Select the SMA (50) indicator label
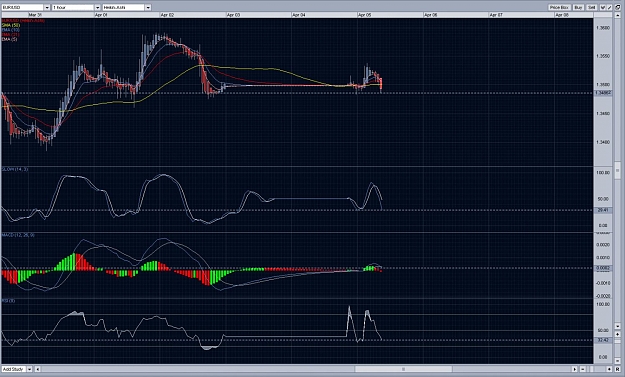This screenshot has height=377, width=625. click(x=10, y=25)
